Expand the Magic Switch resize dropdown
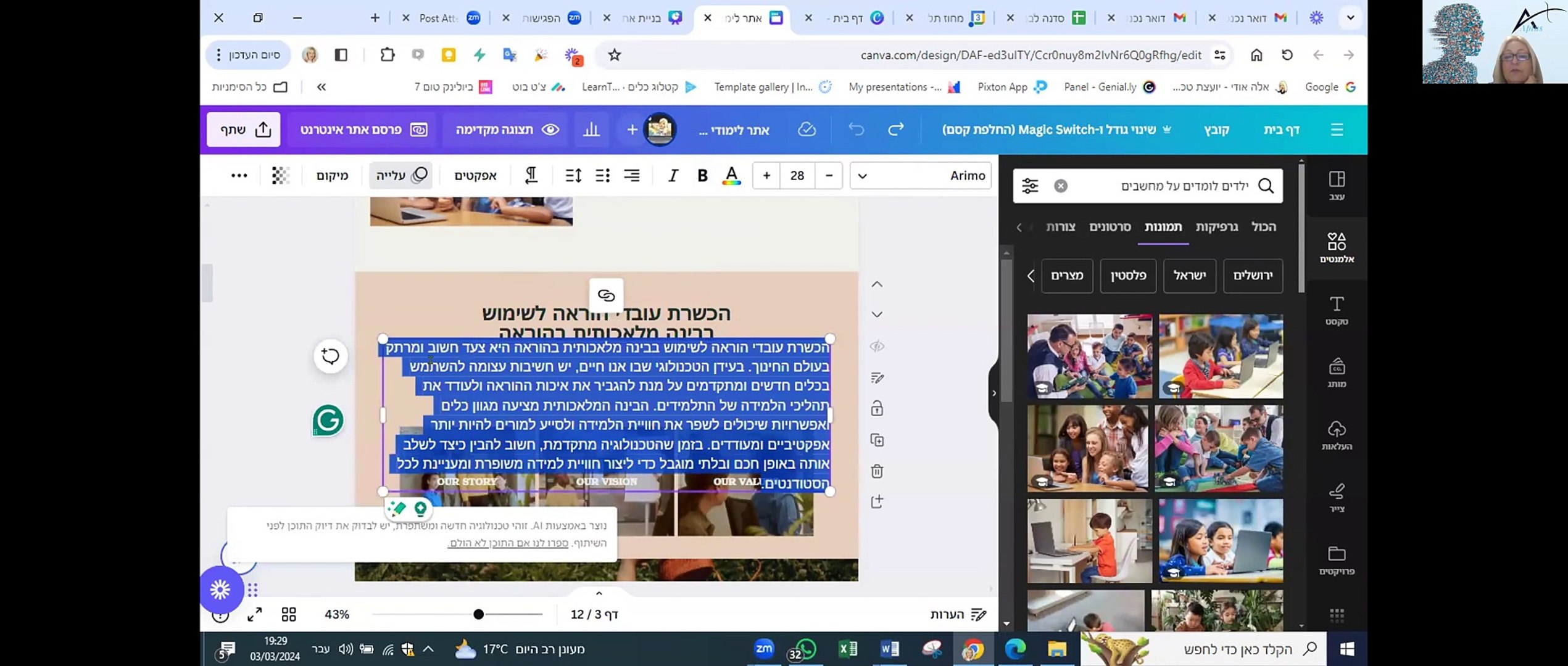The height and width of the screenshot is (666, 1568). (x=1167, y=129)
